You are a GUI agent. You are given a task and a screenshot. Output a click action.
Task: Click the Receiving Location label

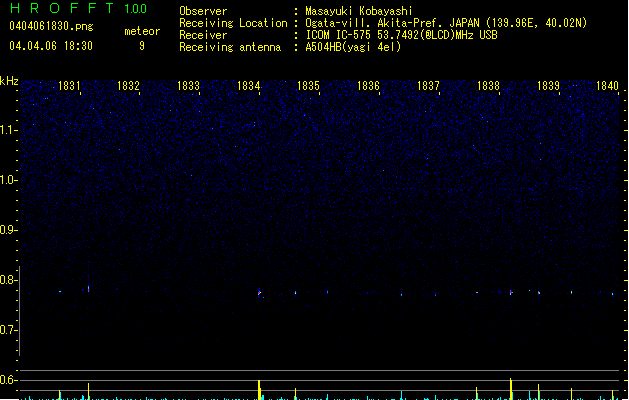[233, 23]
